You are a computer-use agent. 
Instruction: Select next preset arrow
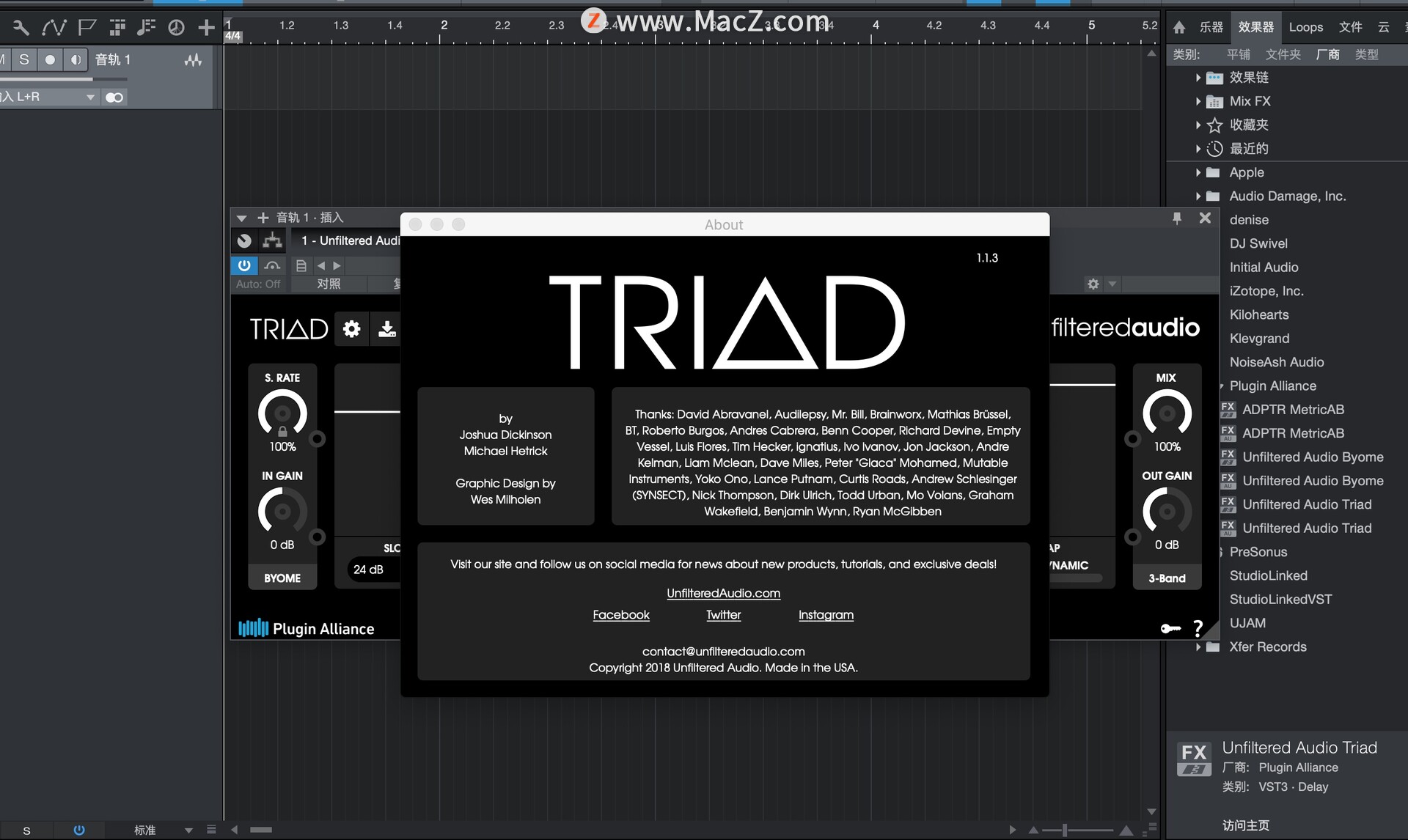[337, 265]
